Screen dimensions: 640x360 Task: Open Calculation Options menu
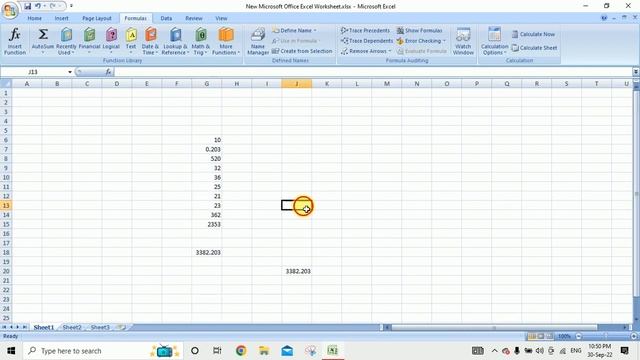(494, 41)
